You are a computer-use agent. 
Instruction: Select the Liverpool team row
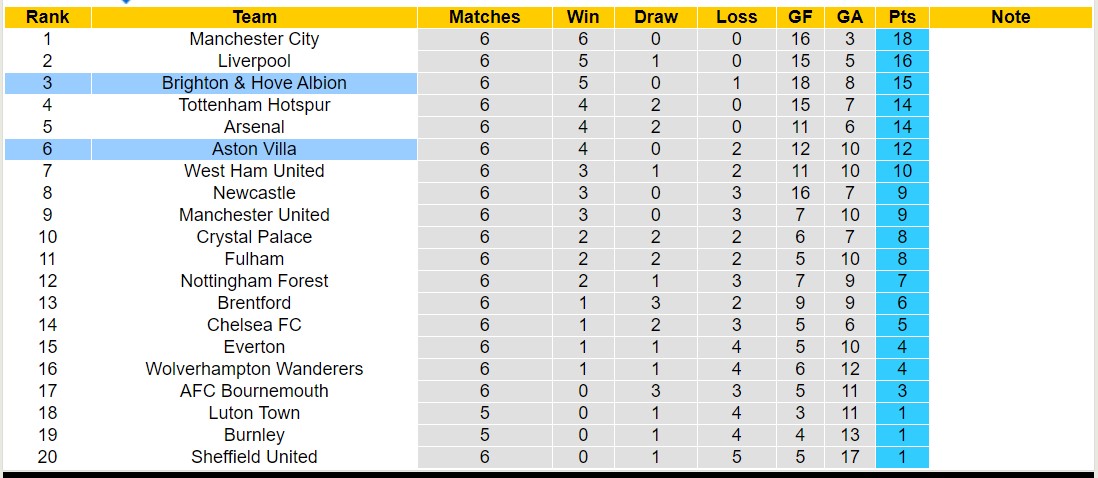tap(254, 61)
